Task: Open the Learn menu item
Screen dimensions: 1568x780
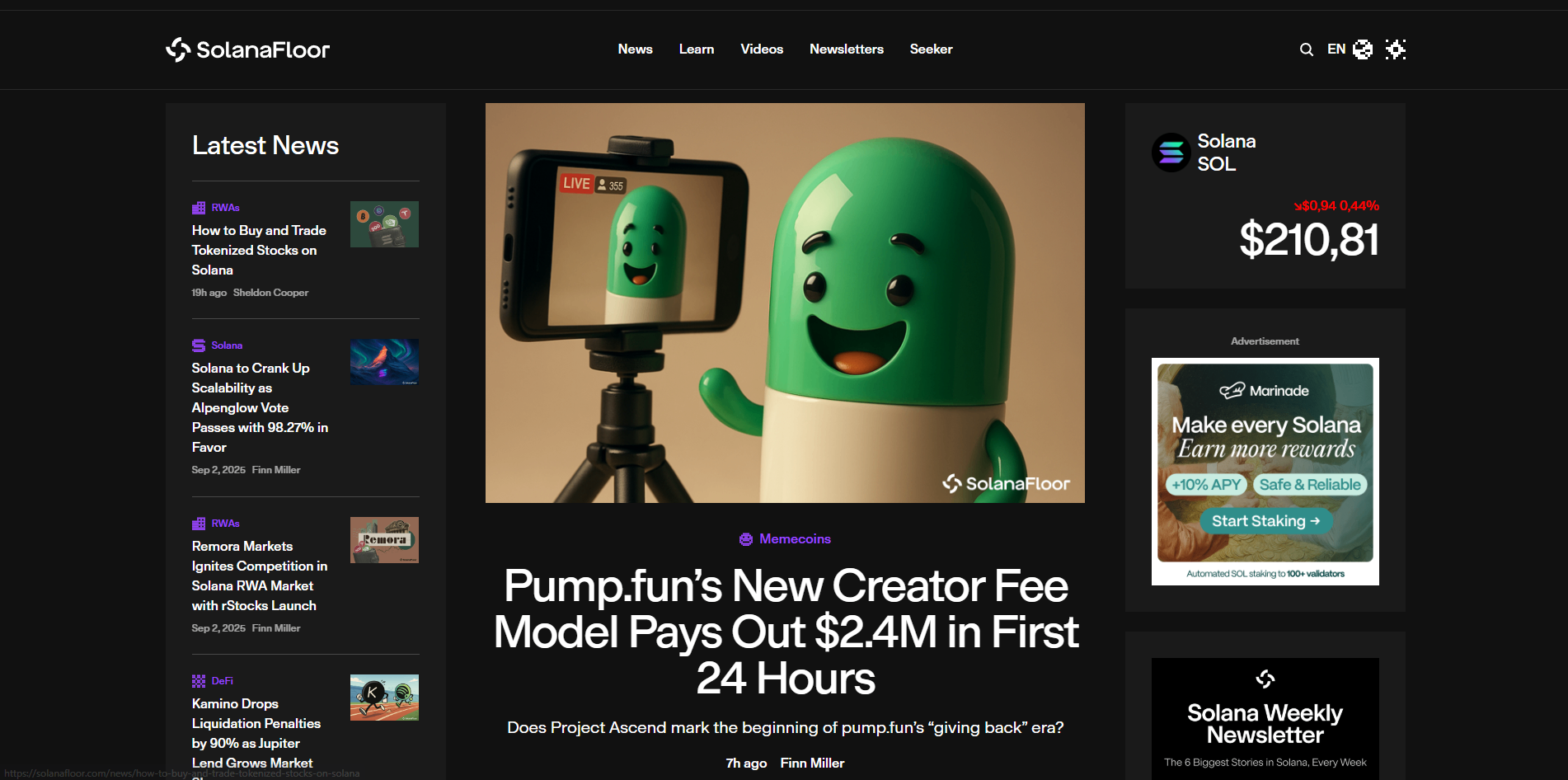Action: (696, 49)
